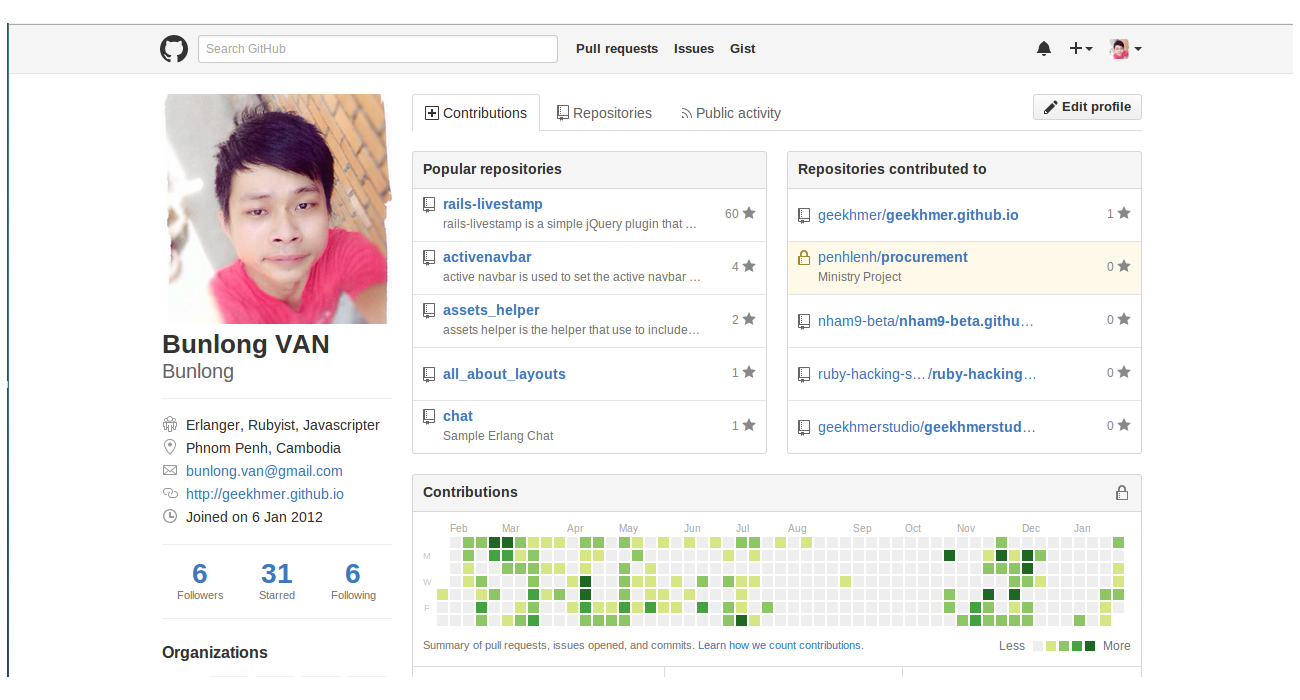
Task: Go to Issues in header
Action: click(694, 48)
